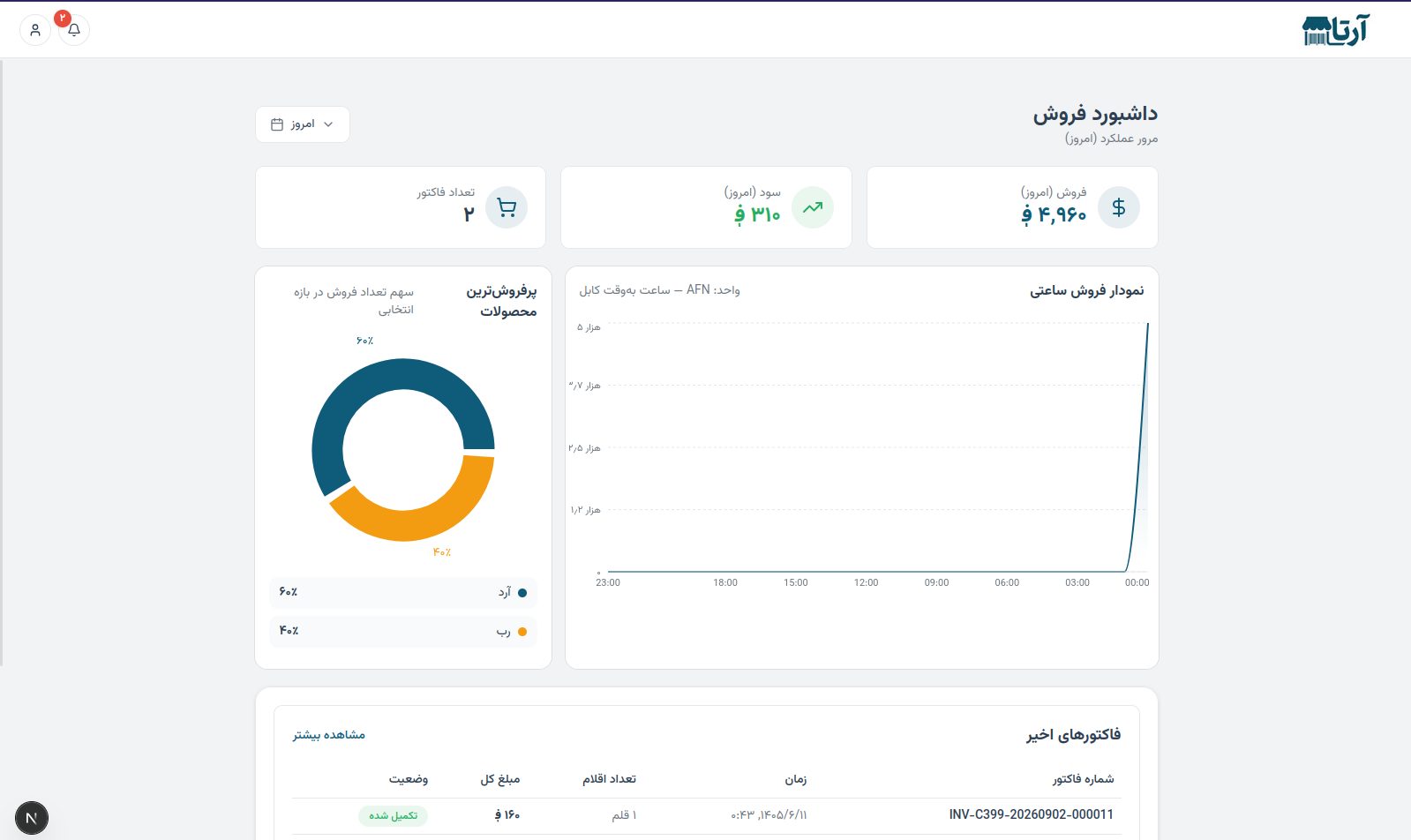Click the داشبورد فروش page title

tap(1095, 114)
